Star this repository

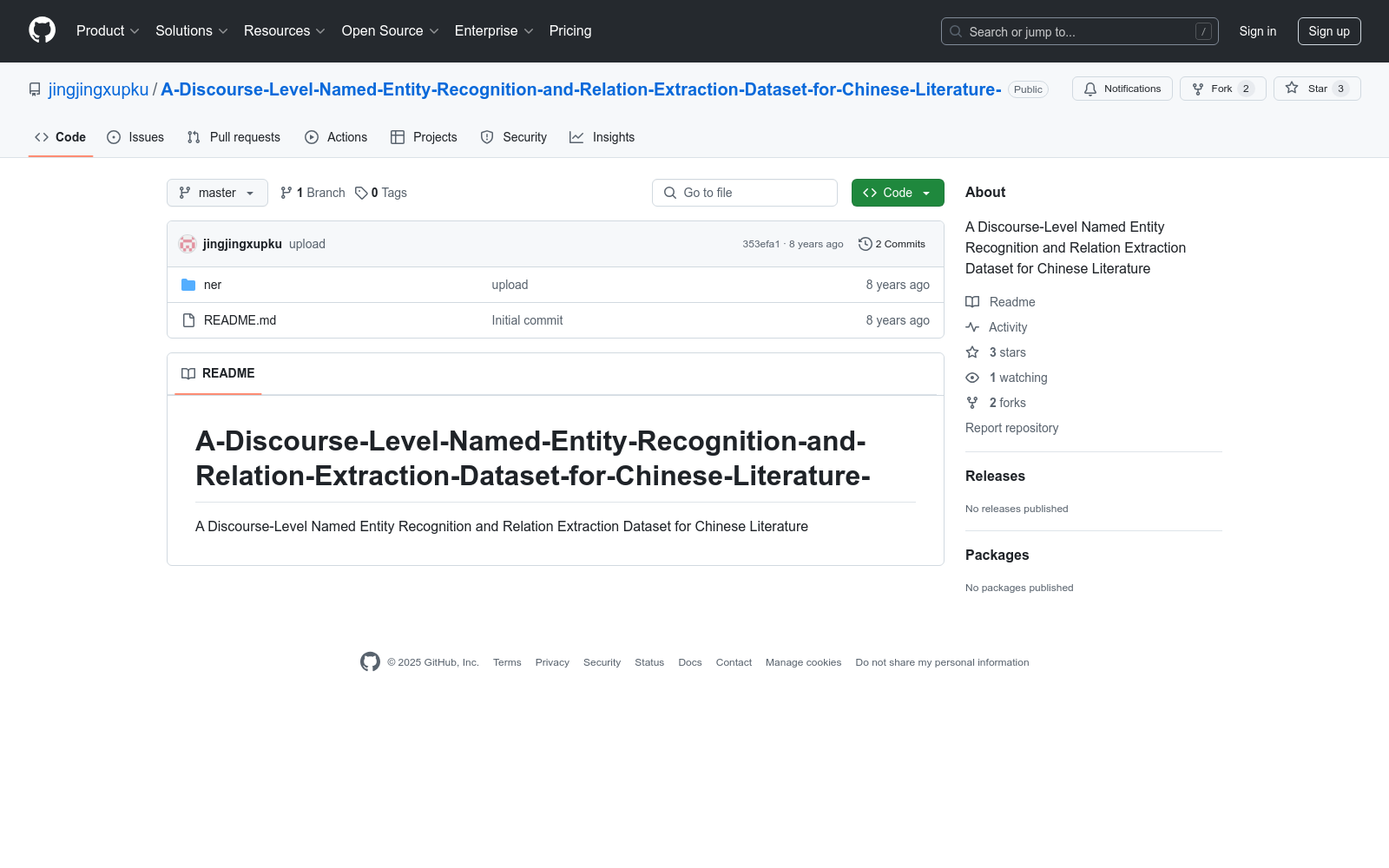click(x=1317, y=89)
